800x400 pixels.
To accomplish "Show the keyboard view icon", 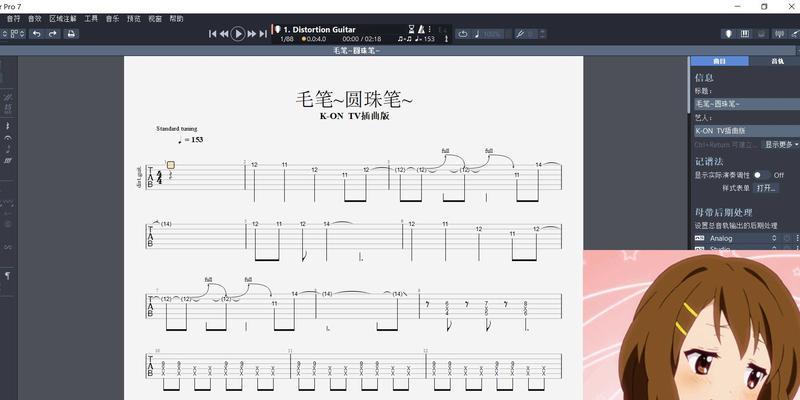I will (x=745, y=34).
